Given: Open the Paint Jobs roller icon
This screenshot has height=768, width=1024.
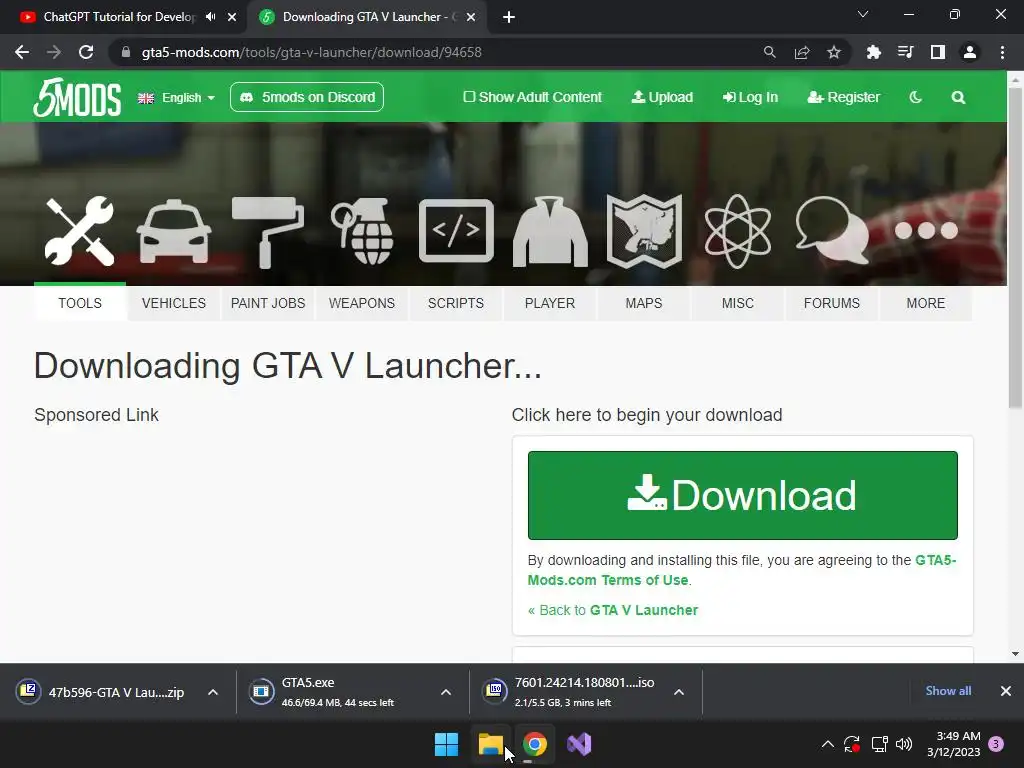Looking at the screenshot, I should pos(268,232).
